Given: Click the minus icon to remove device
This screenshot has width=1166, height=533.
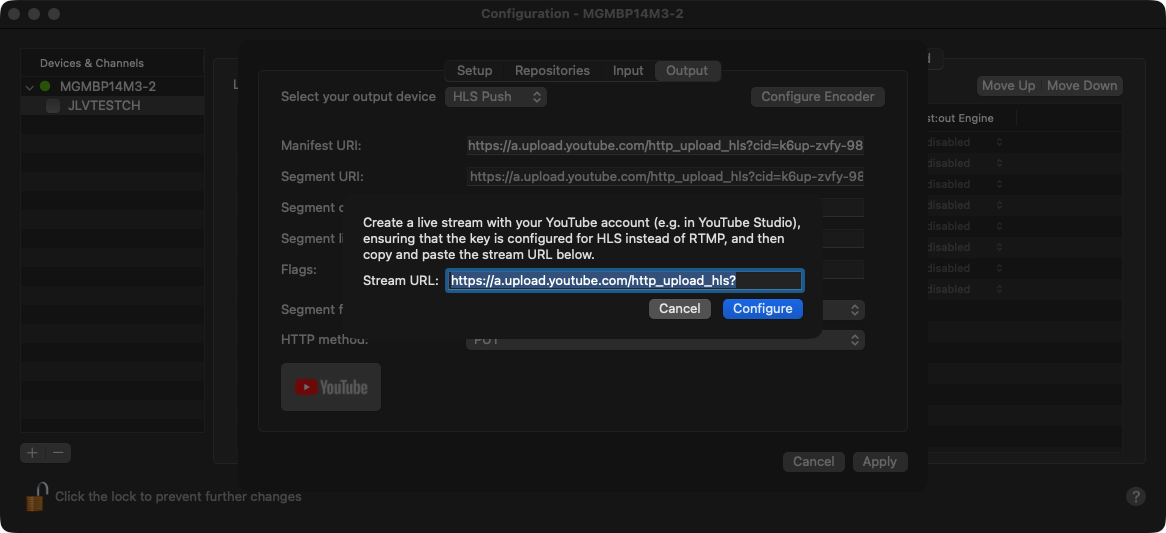Looking at the screenshot, I should [x=59, y=453].
